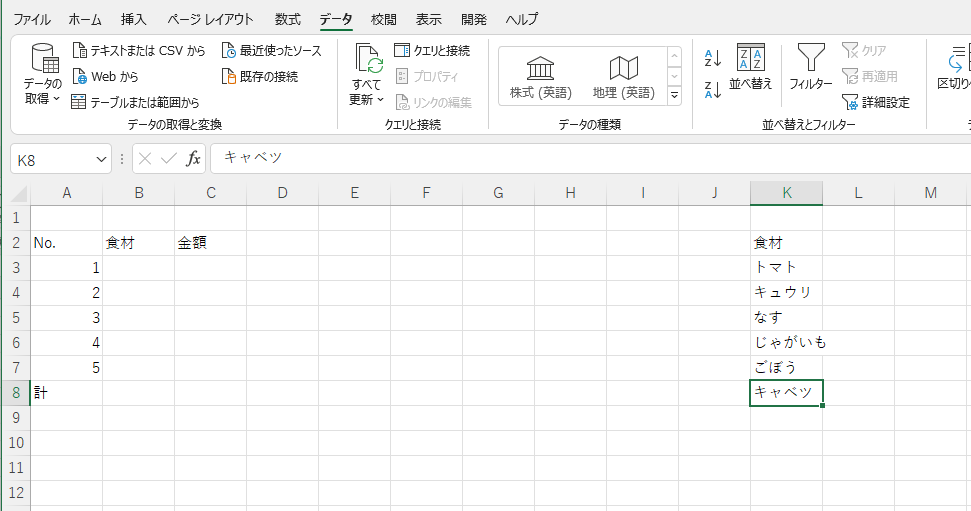This screenshot has height=511, width=971.
Task: Open the ヘルプ tab
Action: pos(521,19)
